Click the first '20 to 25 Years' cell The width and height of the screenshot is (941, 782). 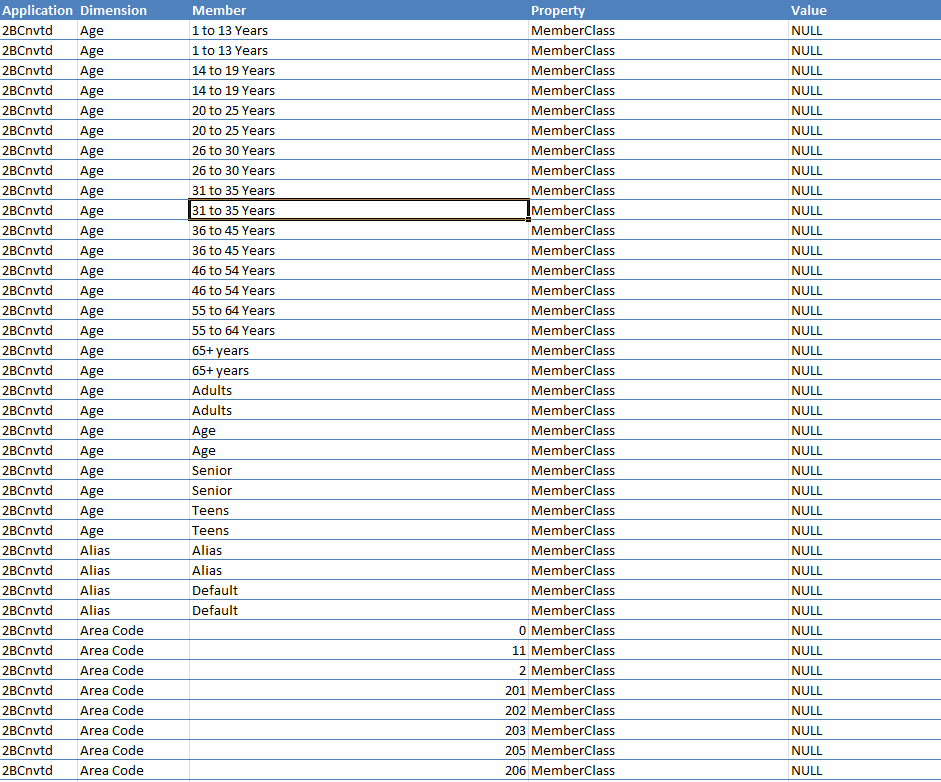coord(359,110)
